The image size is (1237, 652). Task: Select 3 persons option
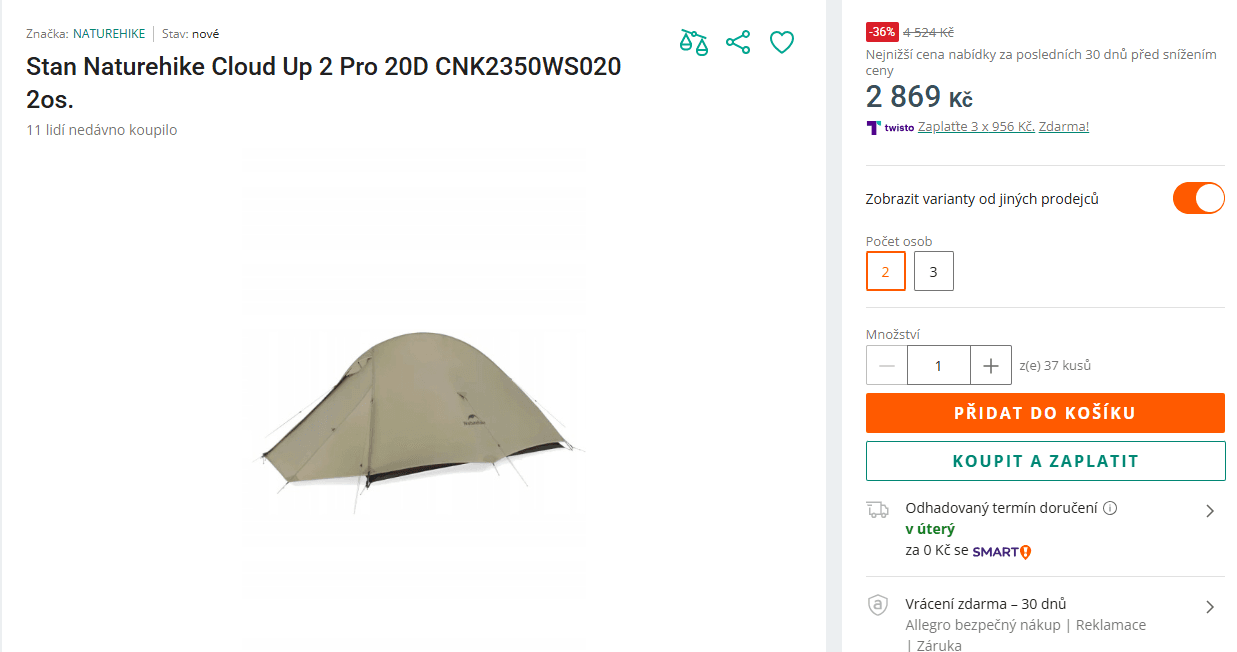pyautogui.click(x=933, y=270)
